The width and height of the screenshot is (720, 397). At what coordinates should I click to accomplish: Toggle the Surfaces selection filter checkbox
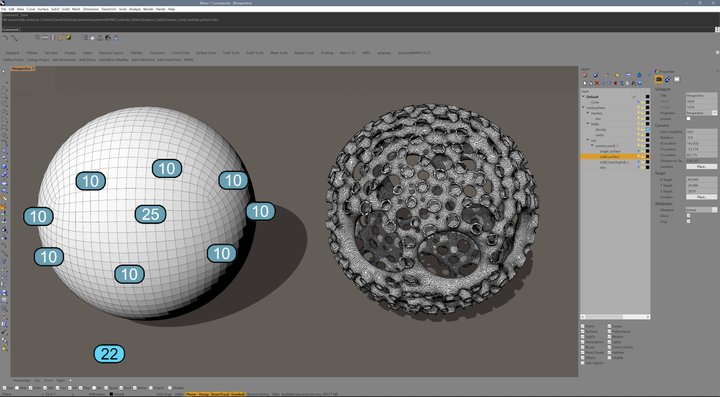click(583, 331)
